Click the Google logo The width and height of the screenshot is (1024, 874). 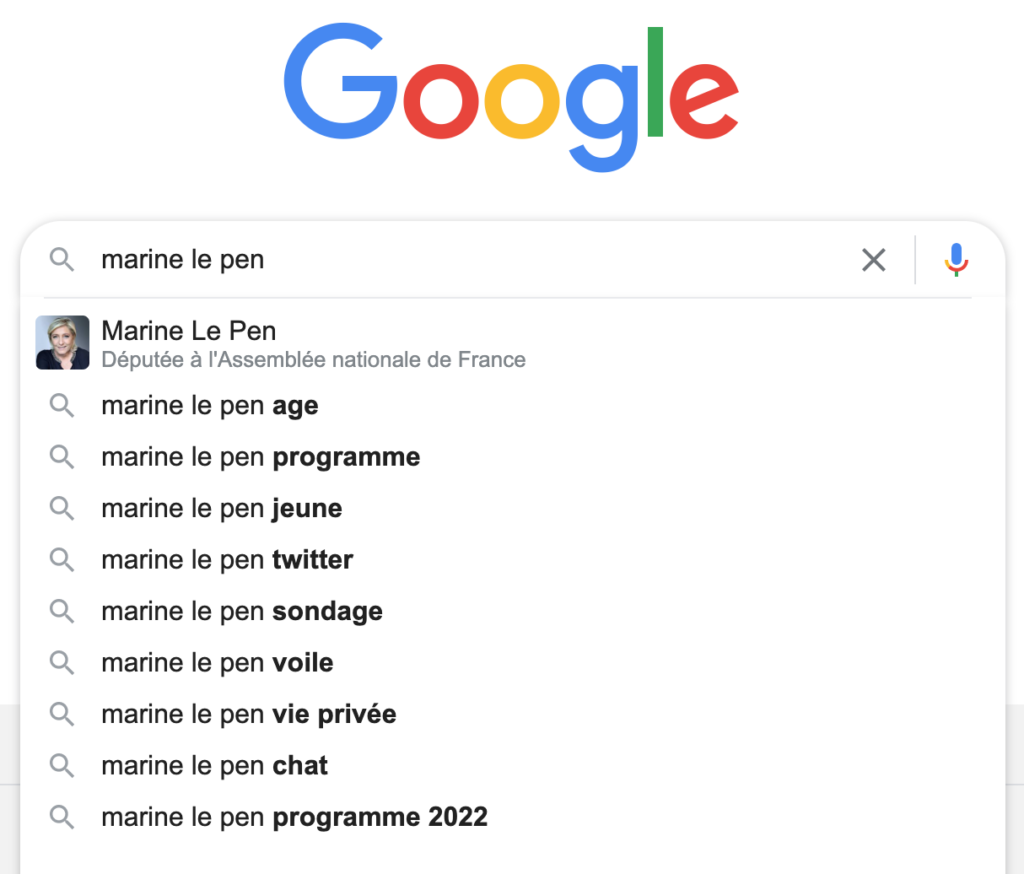click(511, 97)
